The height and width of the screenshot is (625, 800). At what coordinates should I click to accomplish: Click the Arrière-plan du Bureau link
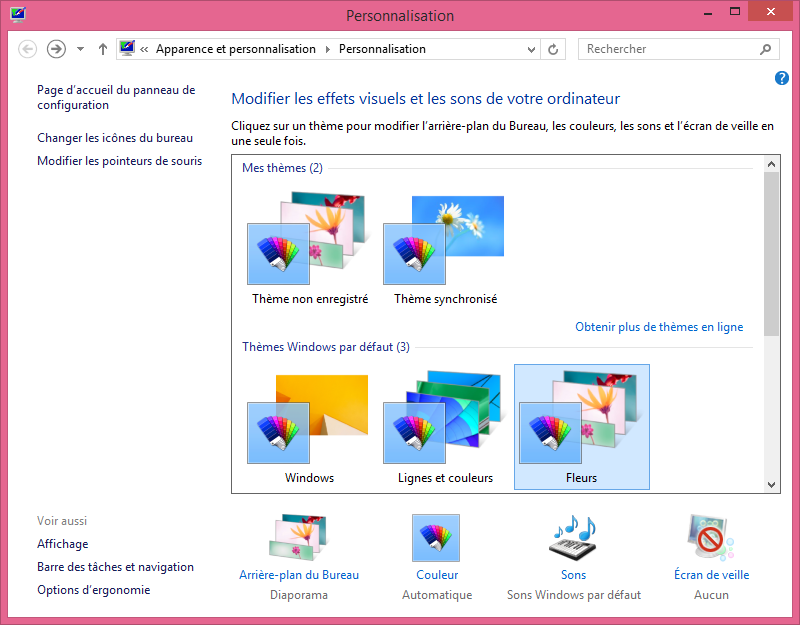299,575
